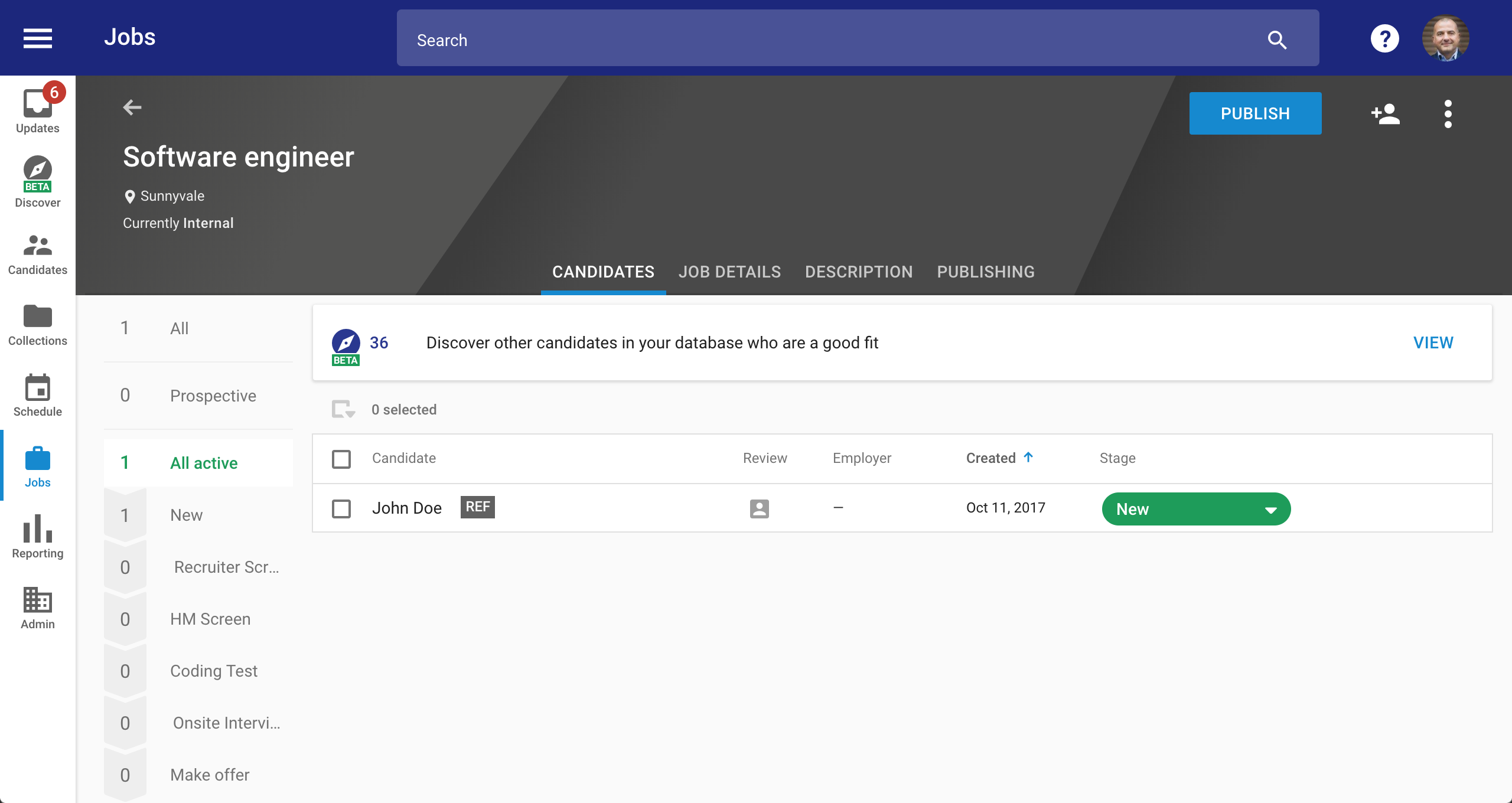This screenshot has width=1512, height=803.
Task: Switch to the Job Details tab
Action: (x=729, y=272)
